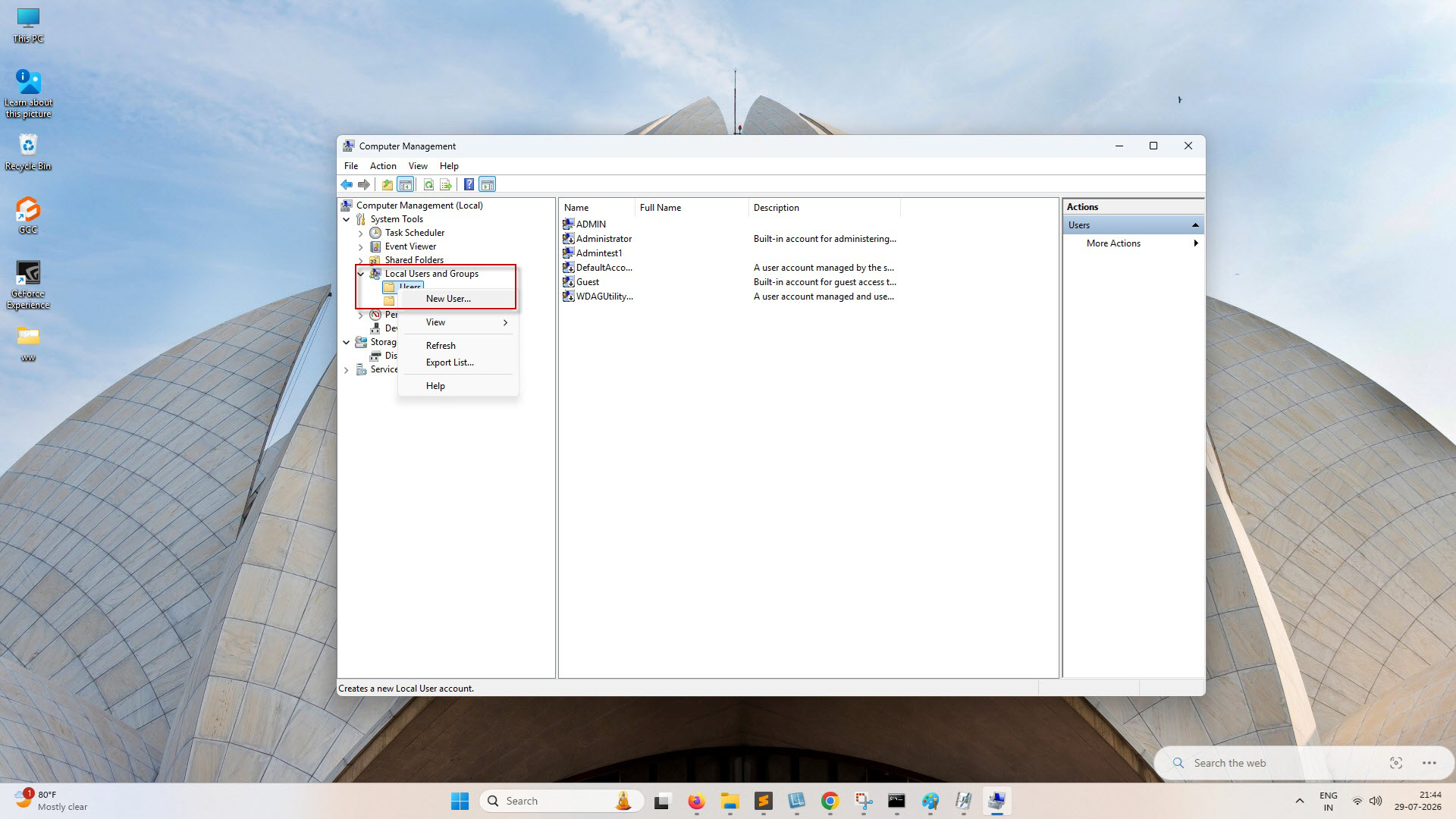Click the Local Users and Groups icon
This screenshot has width=1456, height=819.
coord(375,274)
